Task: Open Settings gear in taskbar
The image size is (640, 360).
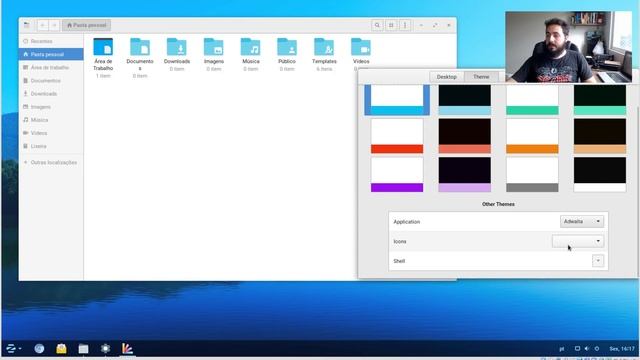Action: click(105, 349)
